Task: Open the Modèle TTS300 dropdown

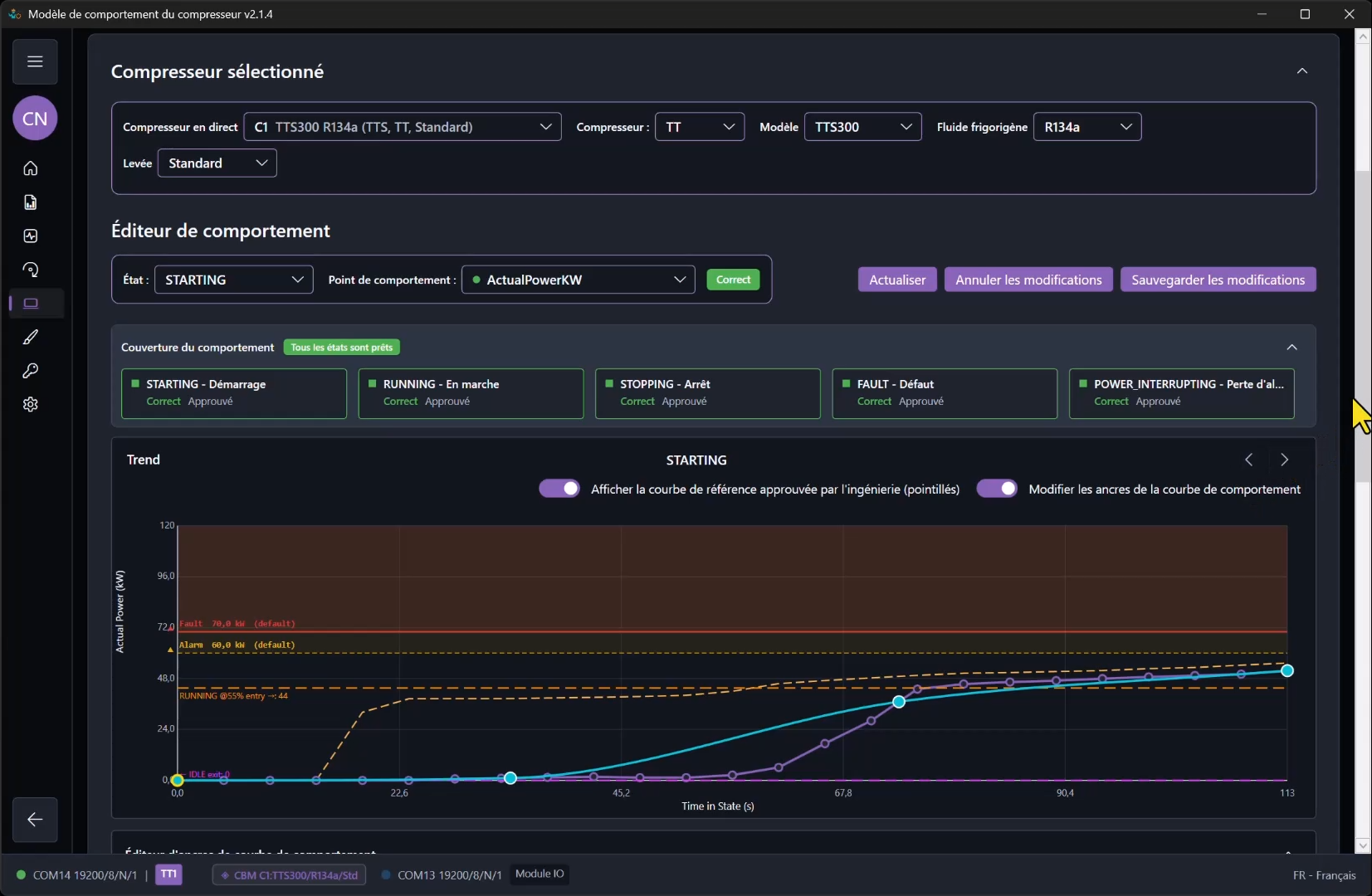Action: click(863, 127)
